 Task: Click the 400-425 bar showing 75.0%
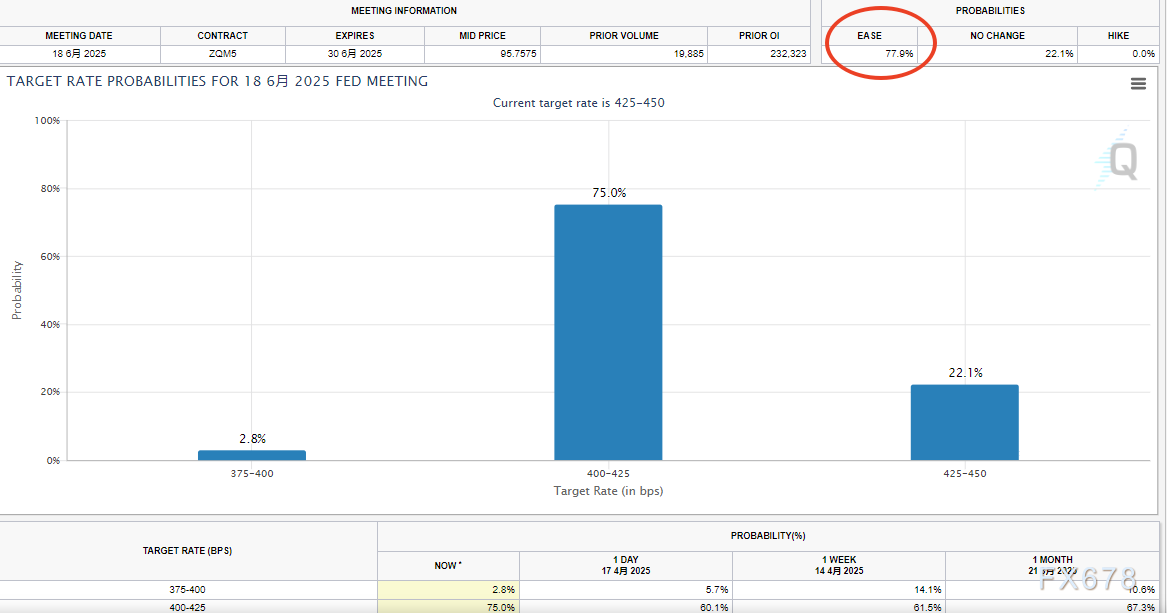coord(608,332)
